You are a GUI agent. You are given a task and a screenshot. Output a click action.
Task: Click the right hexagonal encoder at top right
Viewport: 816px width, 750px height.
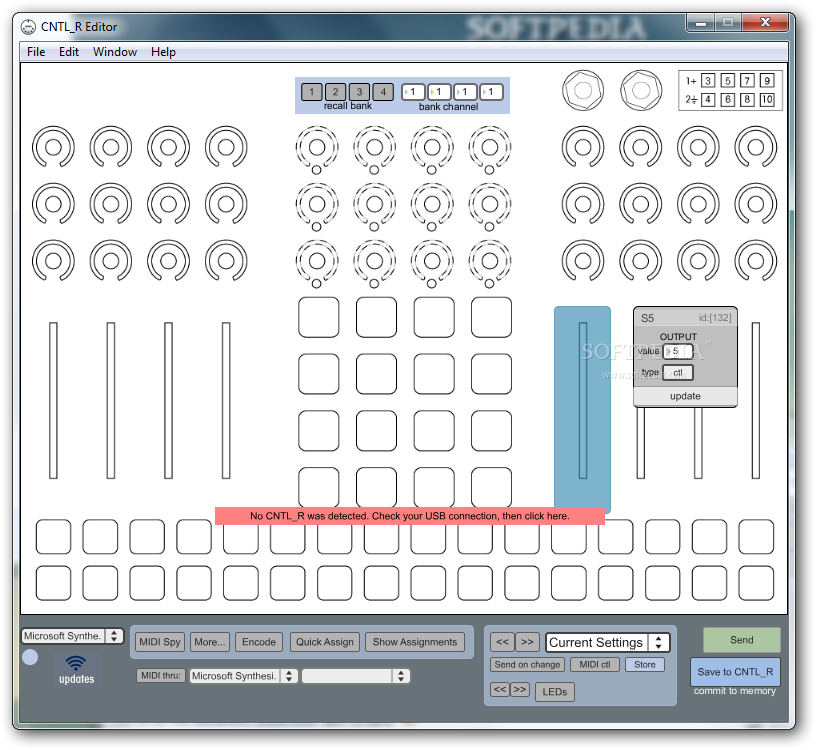(x=641, y=91)
